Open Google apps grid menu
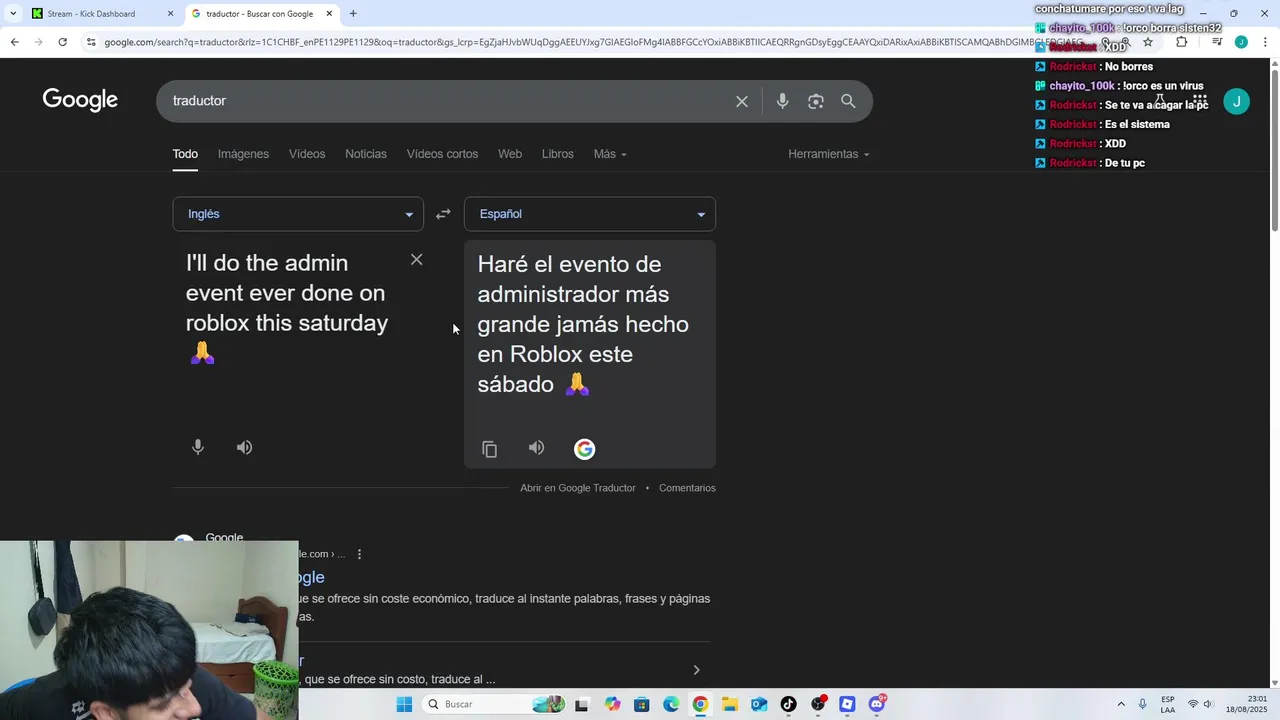 click(x=1199, y=101)
